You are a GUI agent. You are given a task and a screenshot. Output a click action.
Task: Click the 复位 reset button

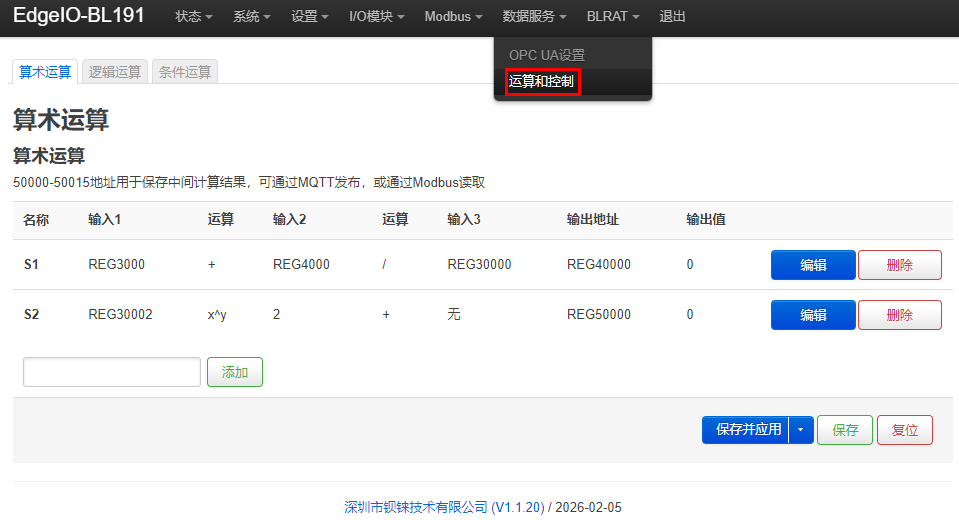point(905,430)
